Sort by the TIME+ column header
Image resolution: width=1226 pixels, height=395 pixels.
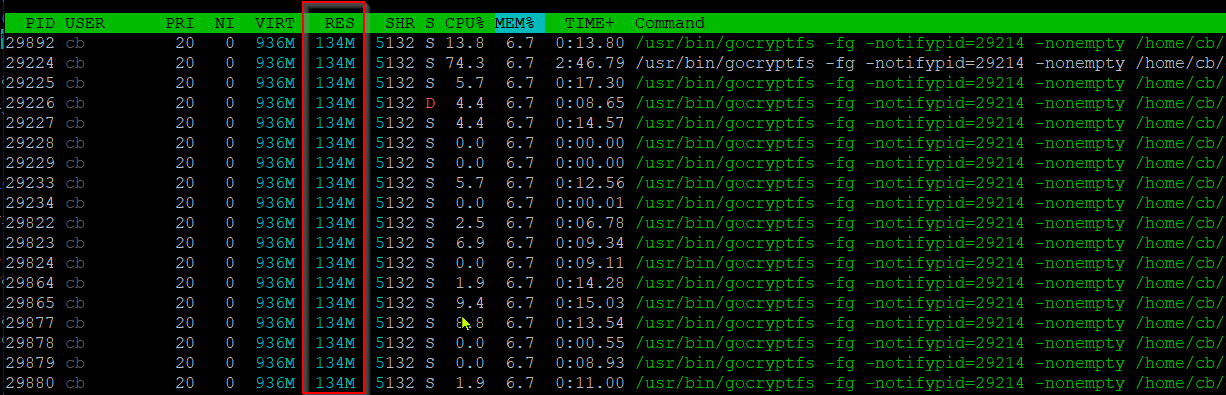coord(590,23)
